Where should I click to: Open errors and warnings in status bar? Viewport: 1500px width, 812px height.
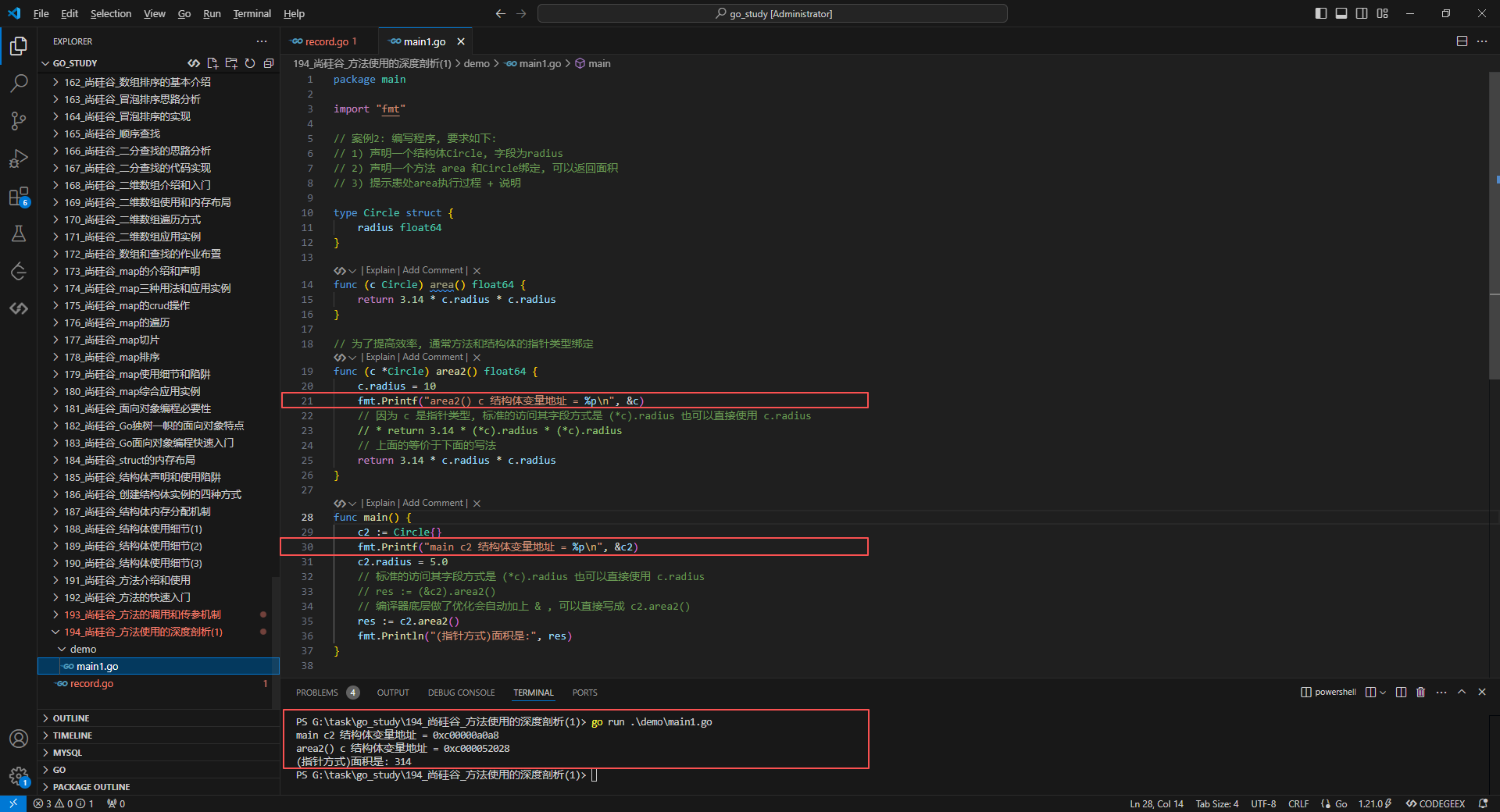[63, 803]
